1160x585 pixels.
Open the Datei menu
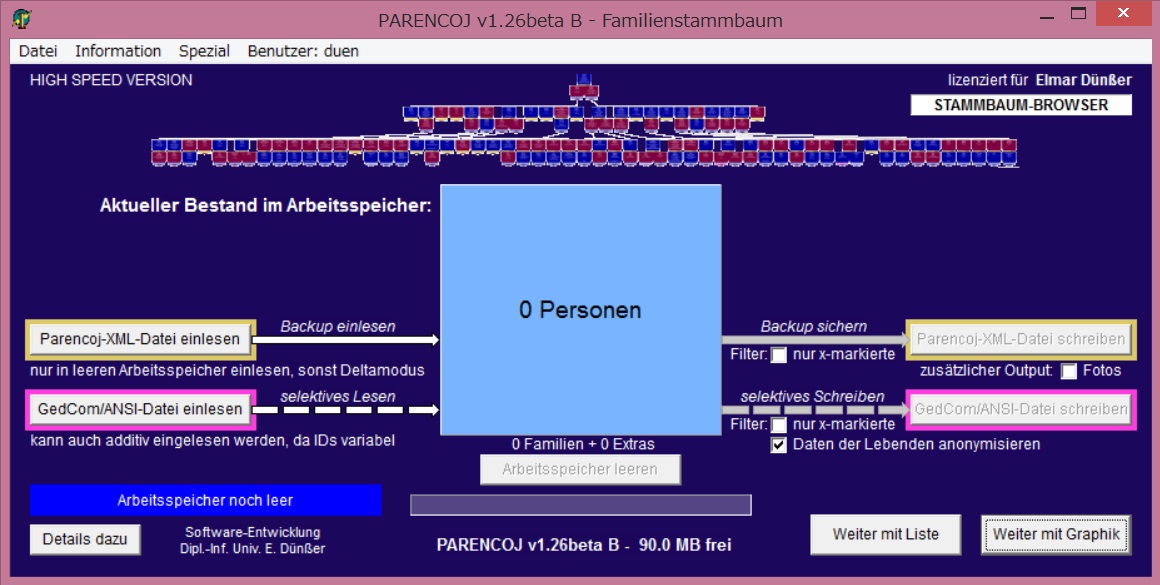pos(38,51)
